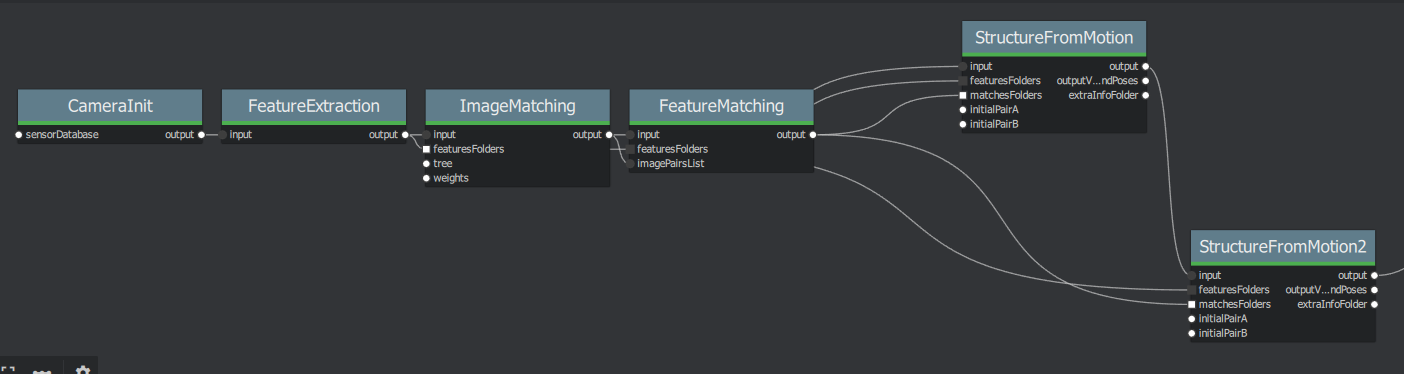Click FeatureMatching imagePairsList input pin

pos(630,163)
